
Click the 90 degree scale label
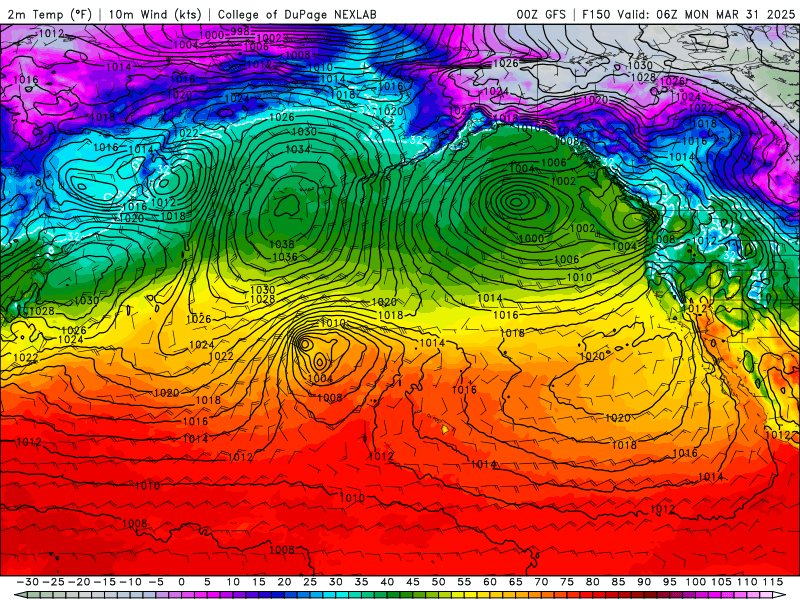(x=644, y=582)
